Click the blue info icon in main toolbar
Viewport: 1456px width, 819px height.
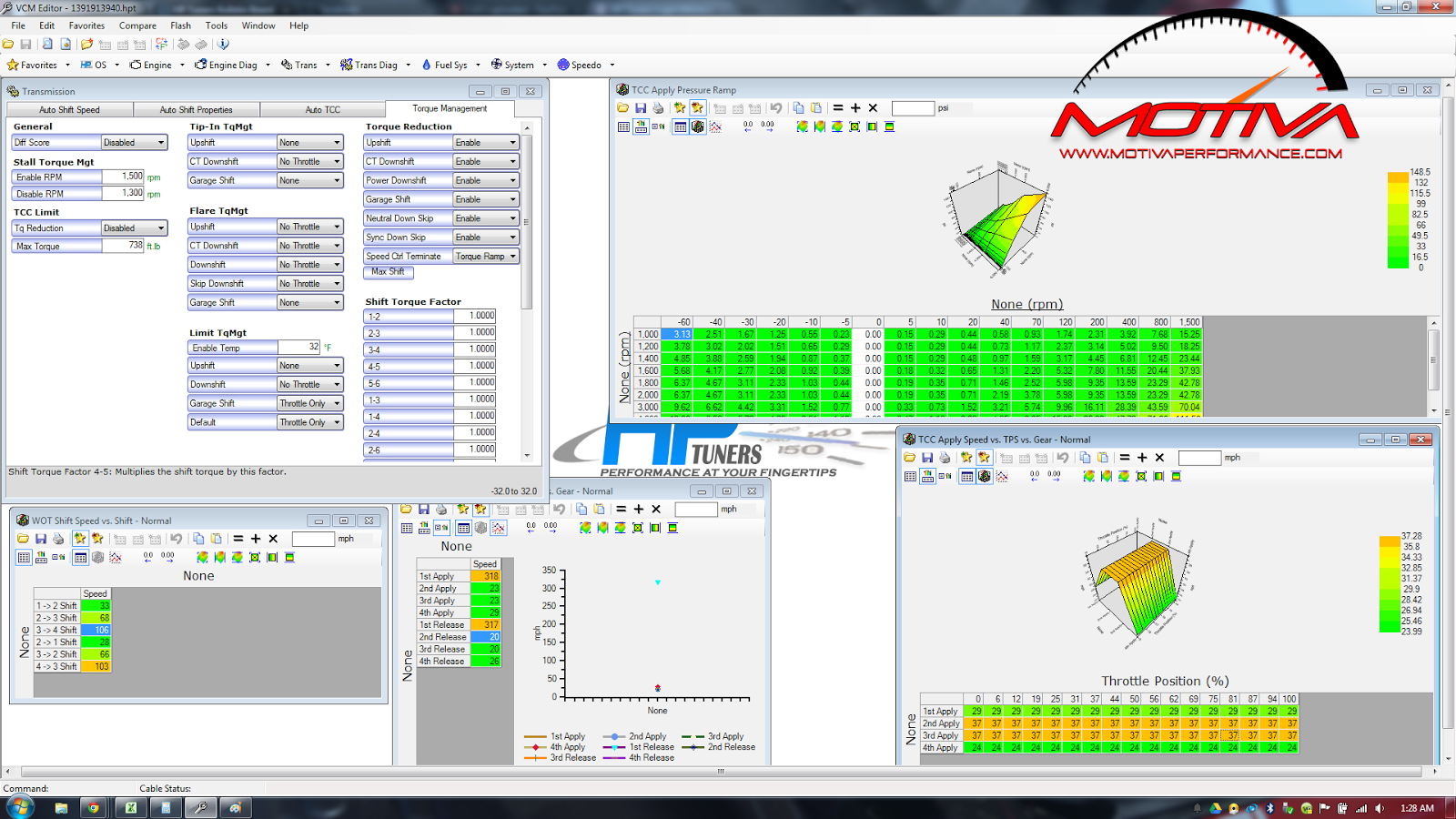pyautogui.click(x=223, y=44)
